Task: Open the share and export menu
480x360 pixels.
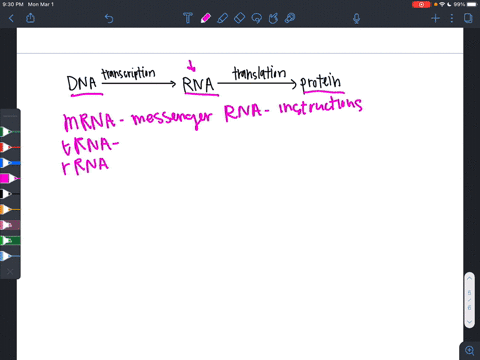Action: tap(30, 18)
